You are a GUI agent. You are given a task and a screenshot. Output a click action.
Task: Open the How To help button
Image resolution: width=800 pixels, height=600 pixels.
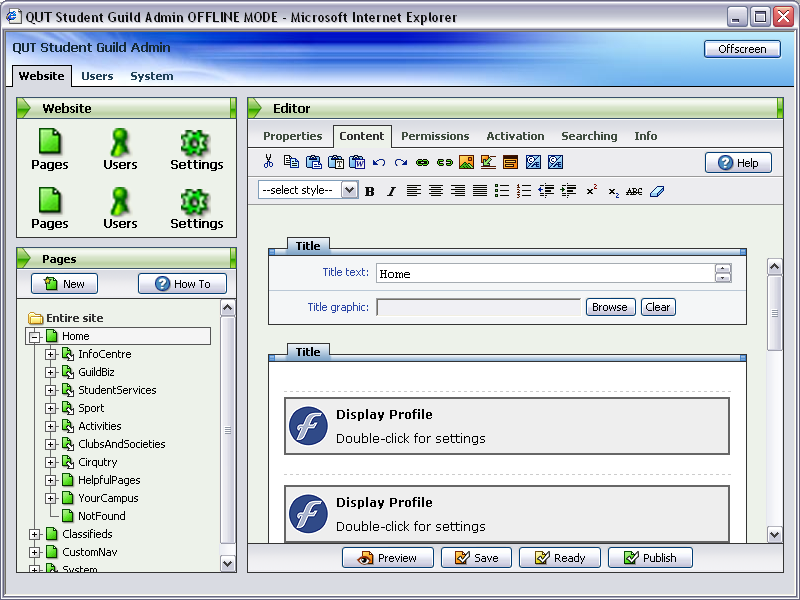182,284
